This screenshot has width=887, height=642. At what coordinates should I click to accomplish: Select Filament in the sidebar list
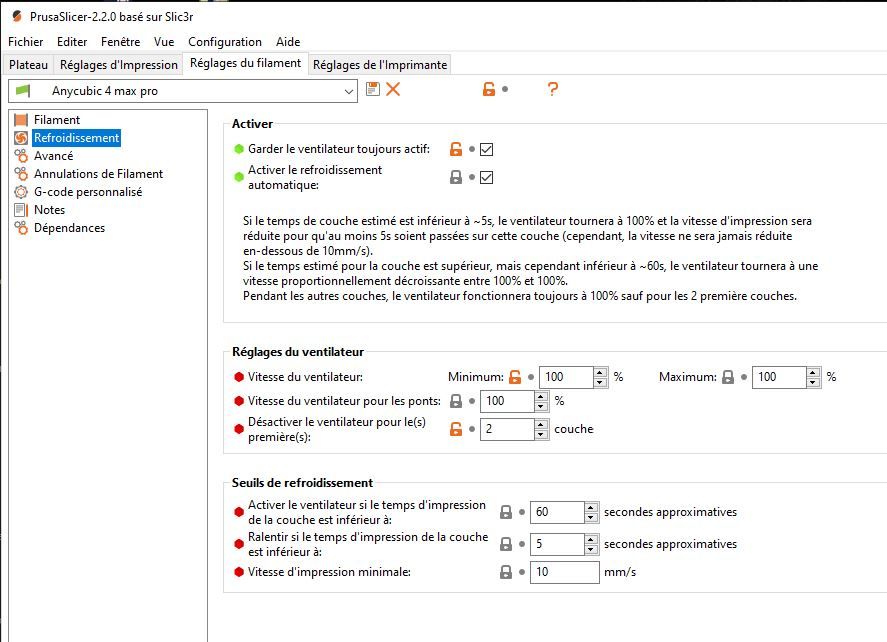(x=57, y=120)
